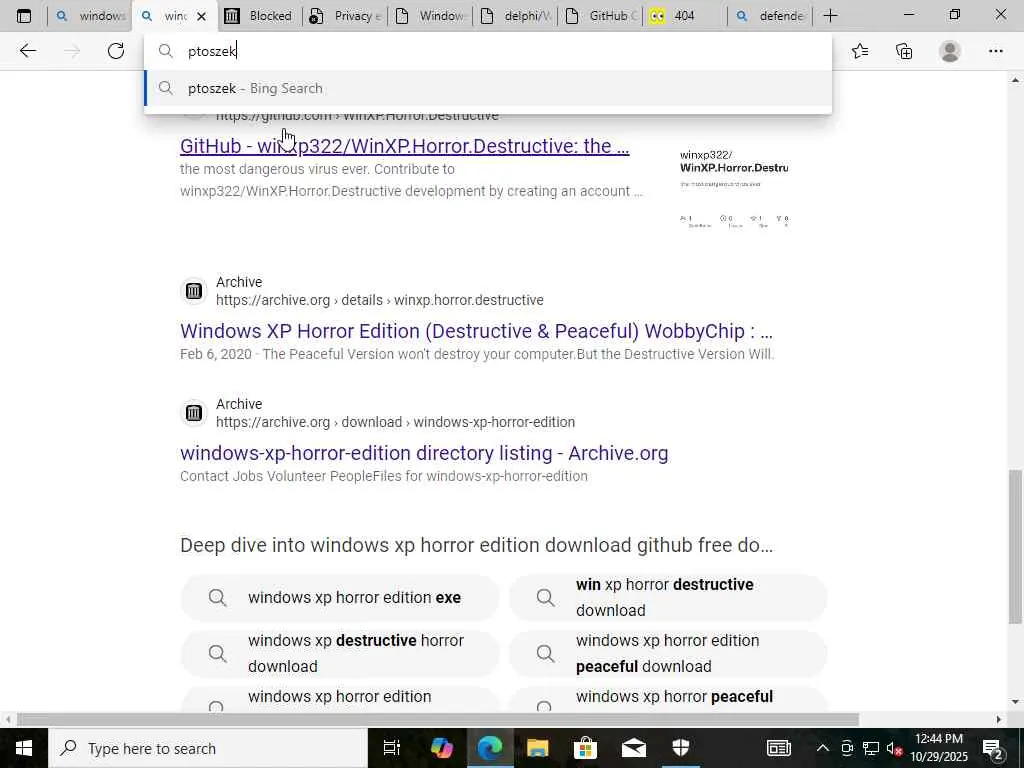This screenshot has width=1024, height=768.
Task: Click the Meet Now tray icon
Action: pyautogui.click(x=847, y=748)
